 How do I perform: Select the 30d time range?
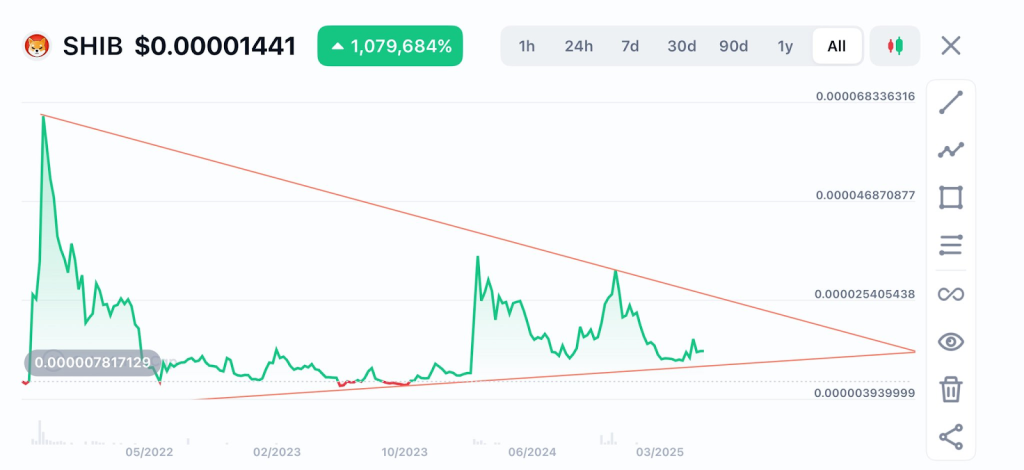tap(681, 46)
